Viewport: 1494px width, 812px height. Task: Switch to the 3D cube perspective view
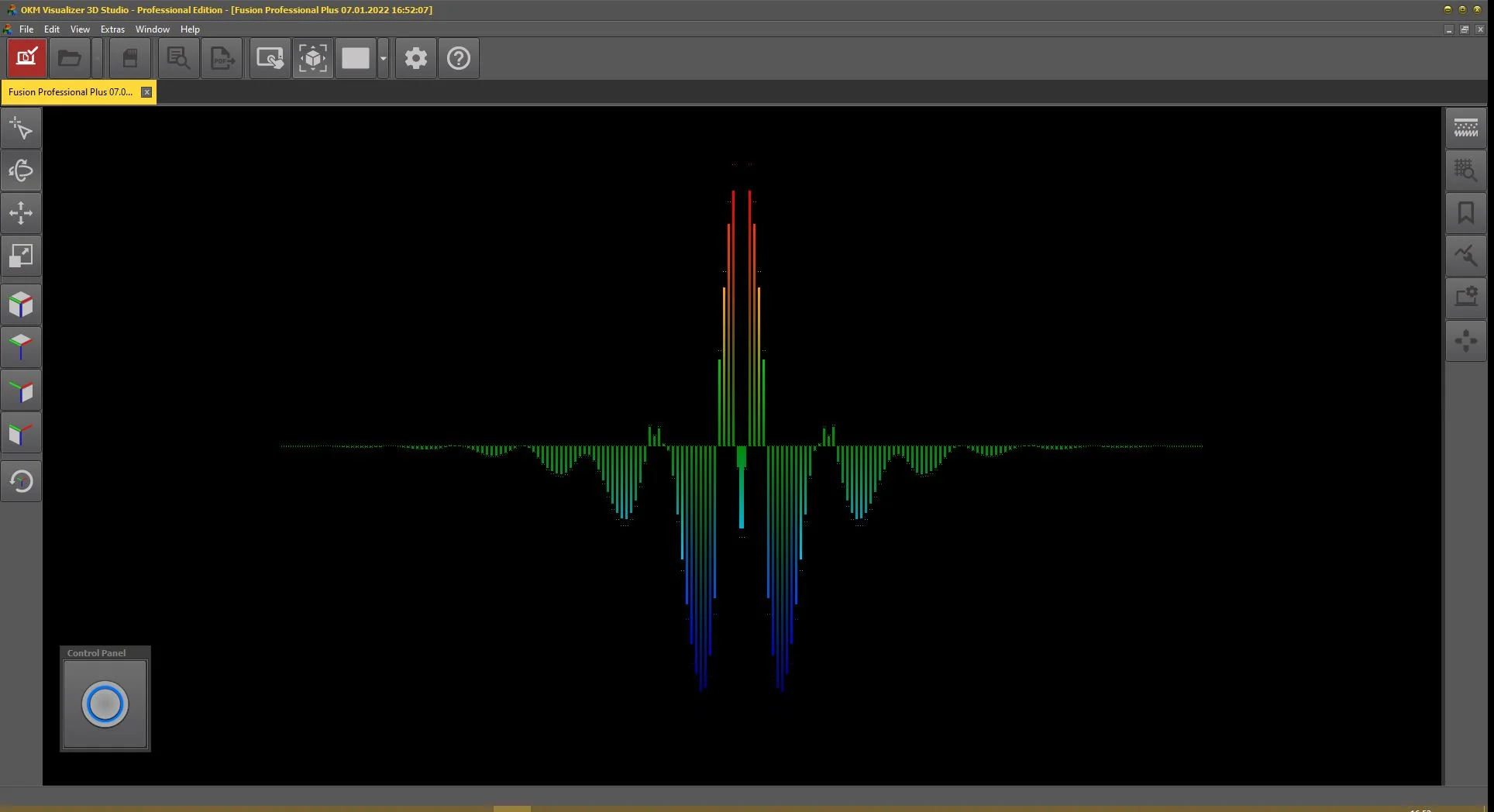21,304
